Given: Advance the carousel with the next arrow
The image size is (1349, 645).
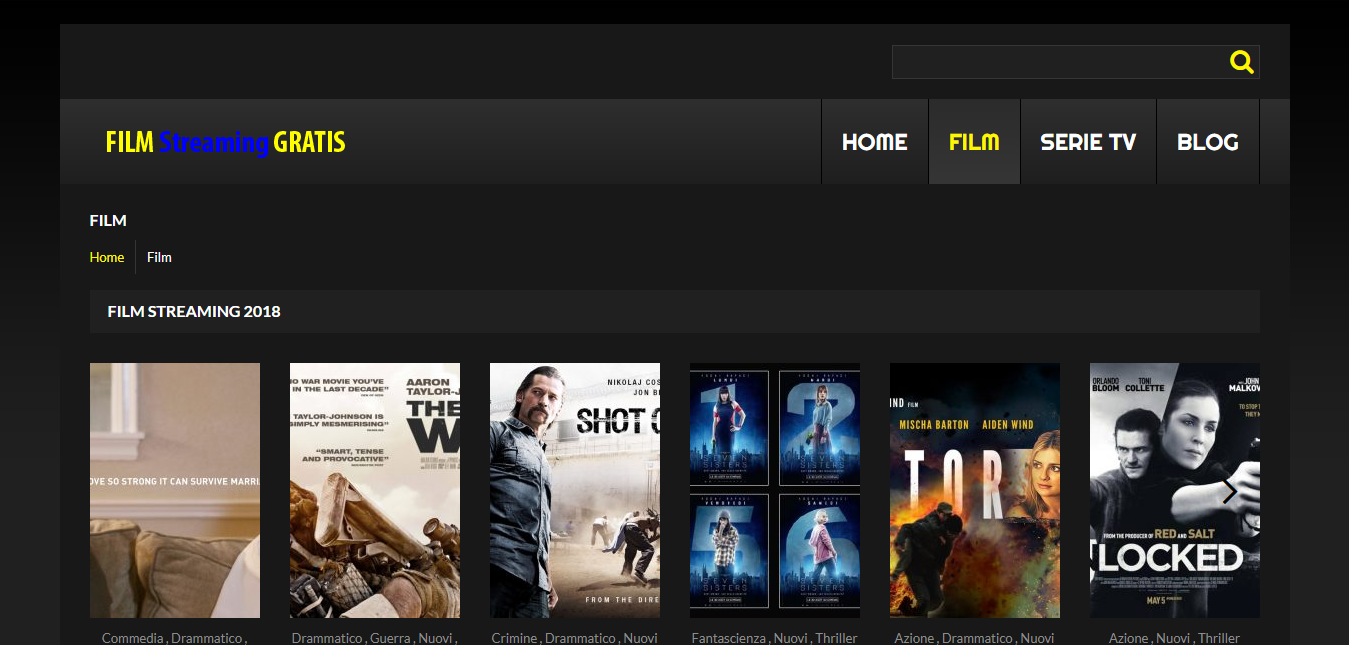Looking at the screenshot, I should click(x=1229, y=491).
